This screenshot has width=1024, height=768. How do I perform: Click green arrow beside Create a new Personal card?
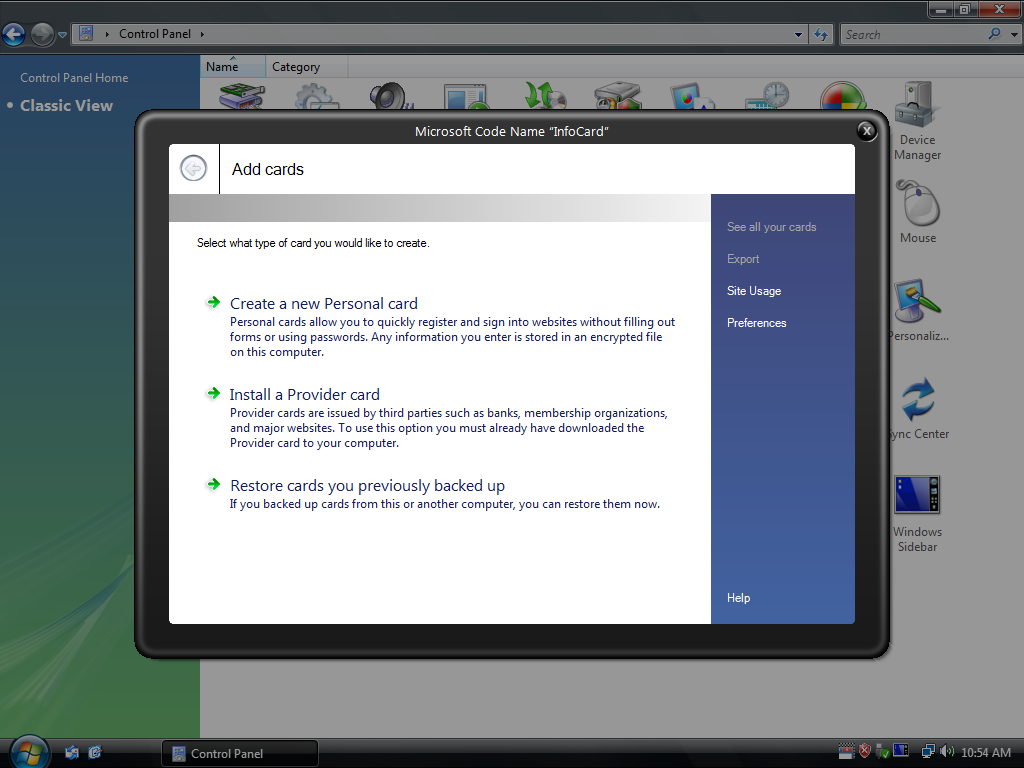point(213,302)
